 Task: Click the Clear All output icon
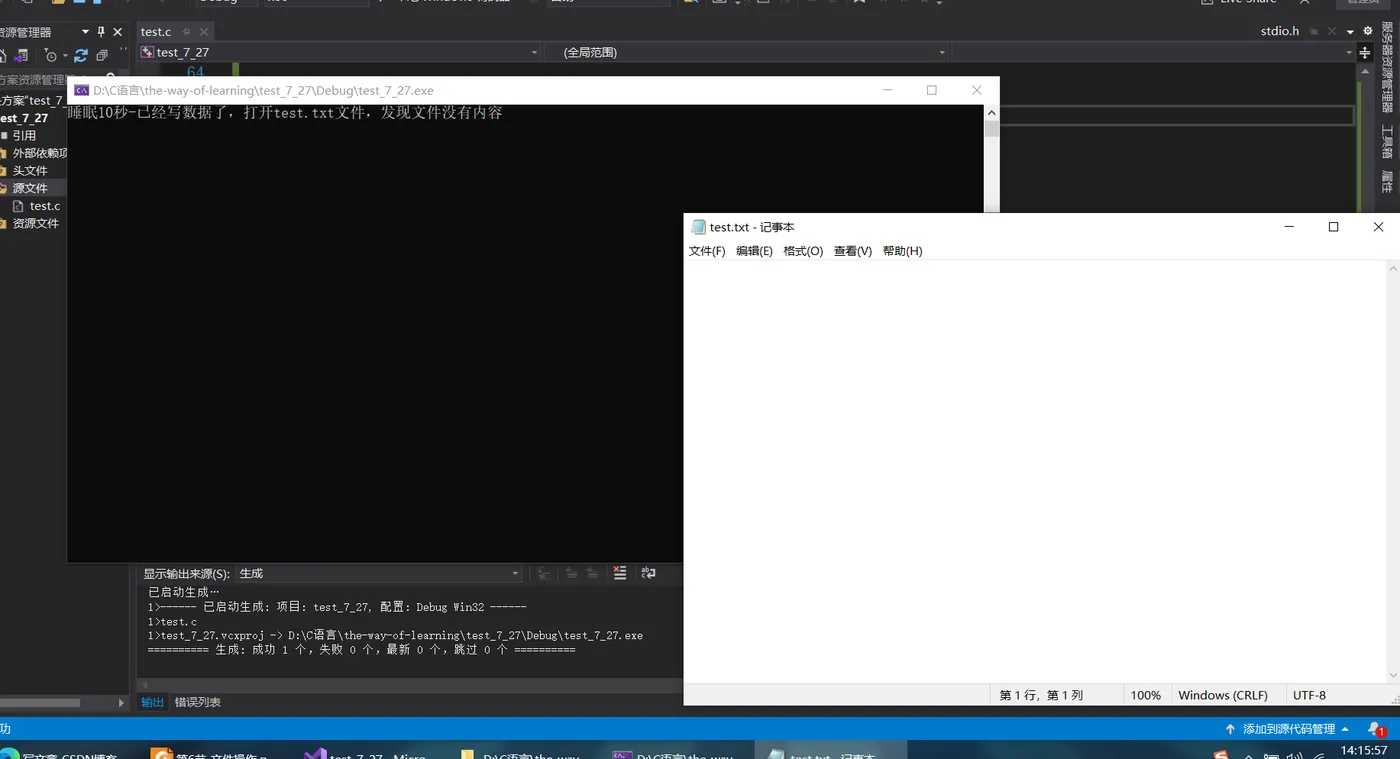coord(620,573)
